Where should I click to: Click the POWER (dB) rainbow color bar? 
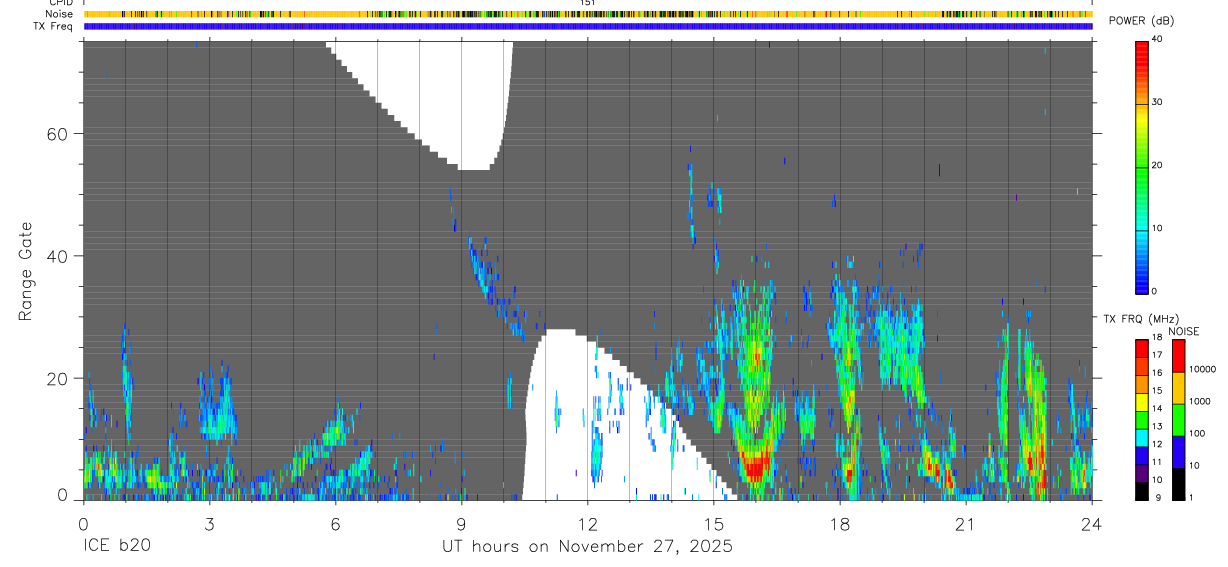tap(1141, 166)
